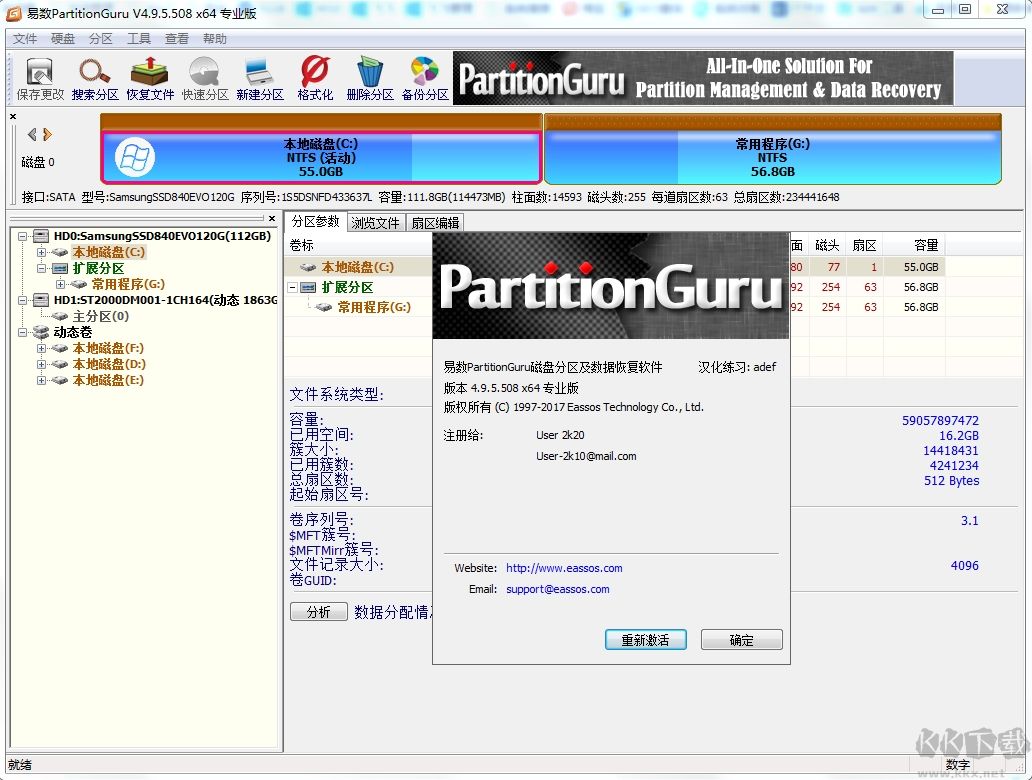The width and height of the screenshot is (1032, 780).
Task: Select the 常用程序(G:) partition block in disk map
Action: tap(771, 156)
